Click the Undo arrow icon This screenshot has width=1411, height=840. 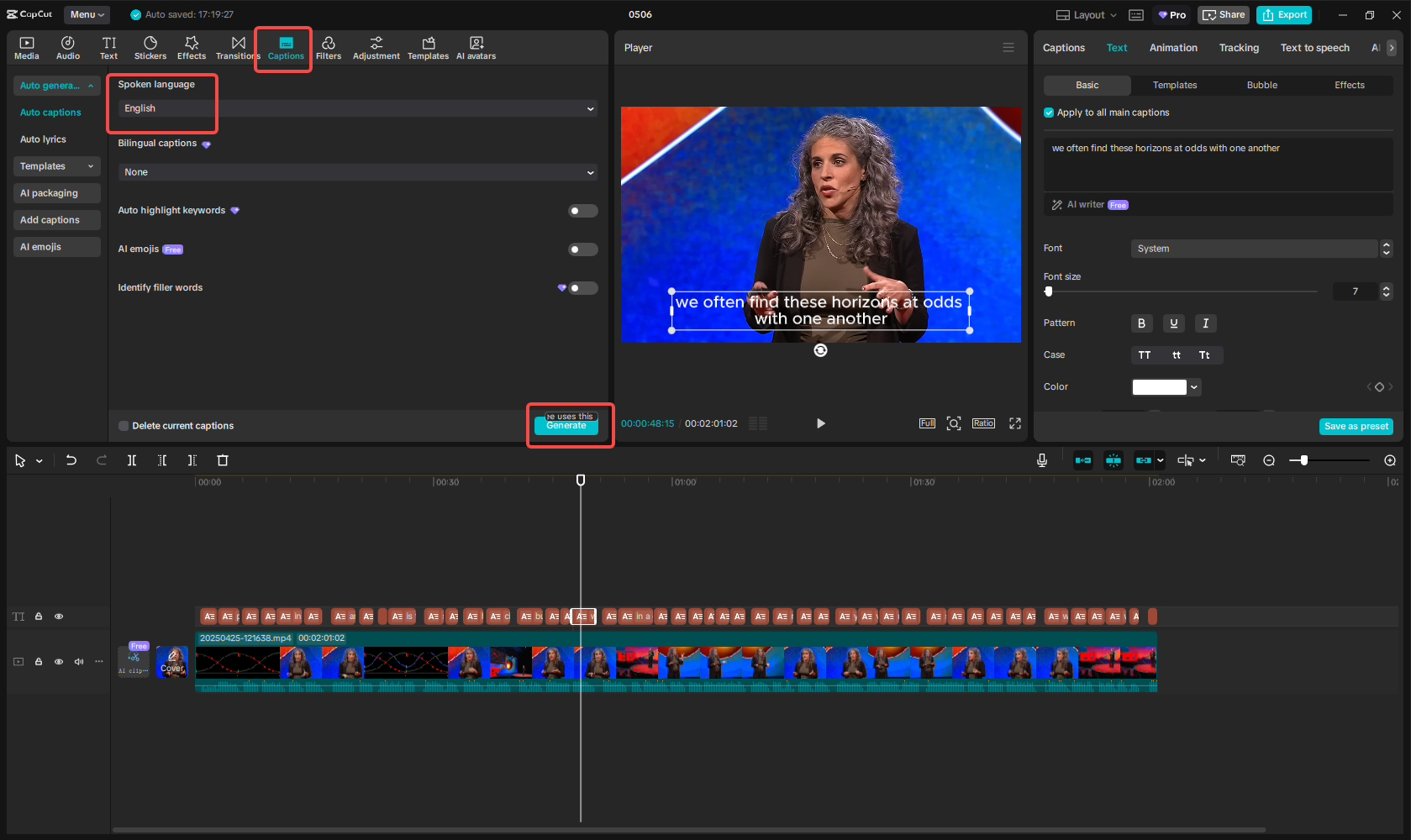pyautogui.click(x=71, y=460)
